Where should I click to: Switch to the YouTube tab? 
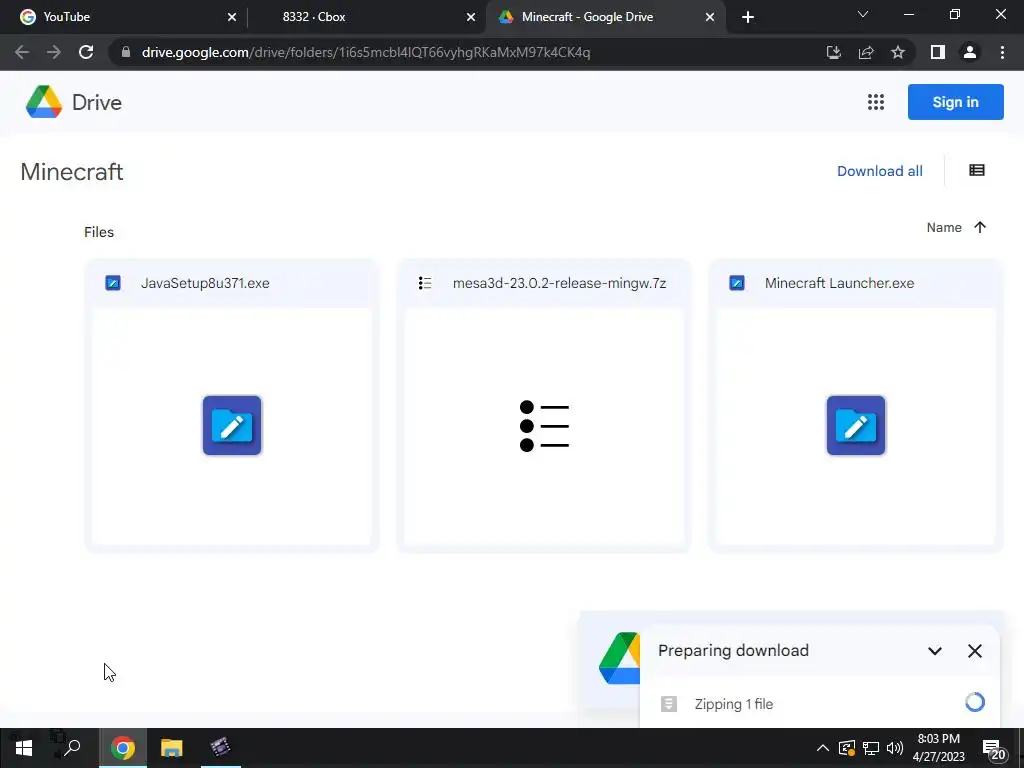pyautogui.click(x=126, y=17)
